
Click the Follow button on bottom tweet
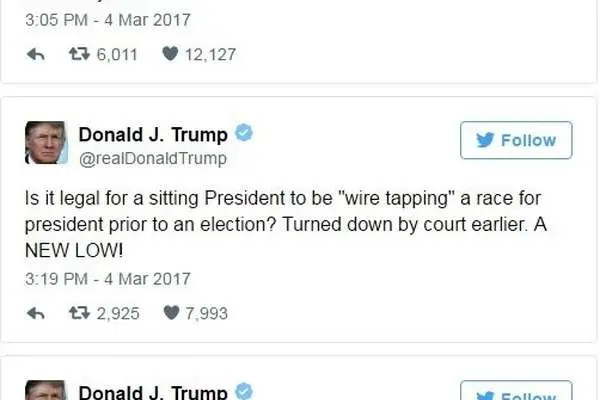pyautogui.click(x=516, y=390)
